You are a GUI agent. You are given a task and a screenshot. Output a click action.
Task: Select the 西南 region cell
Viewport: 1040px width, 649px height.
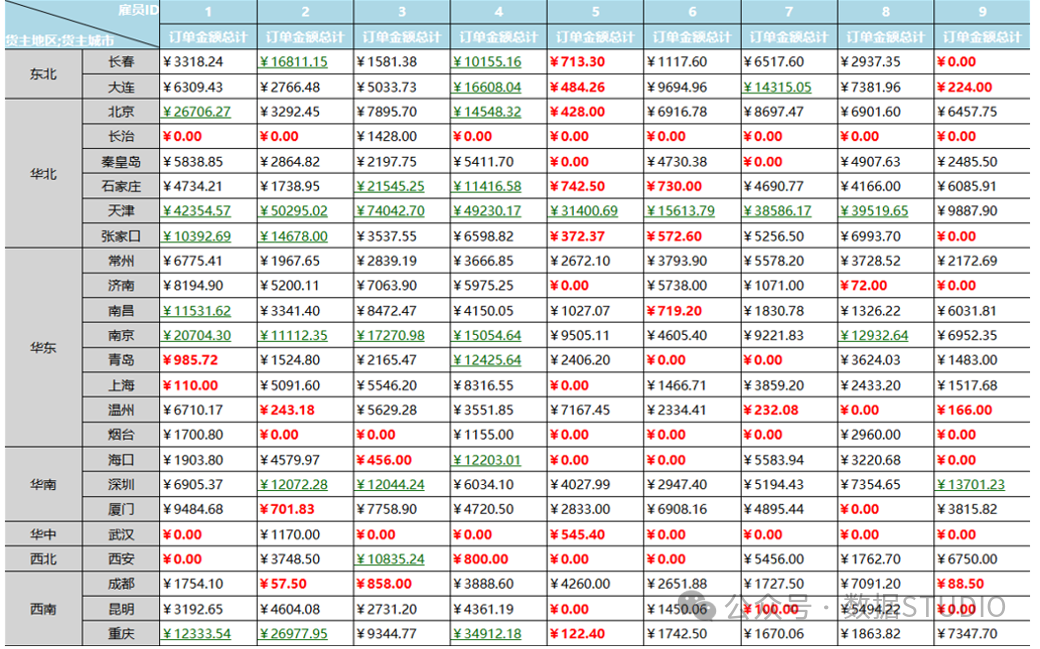click(x=43, y=609)
